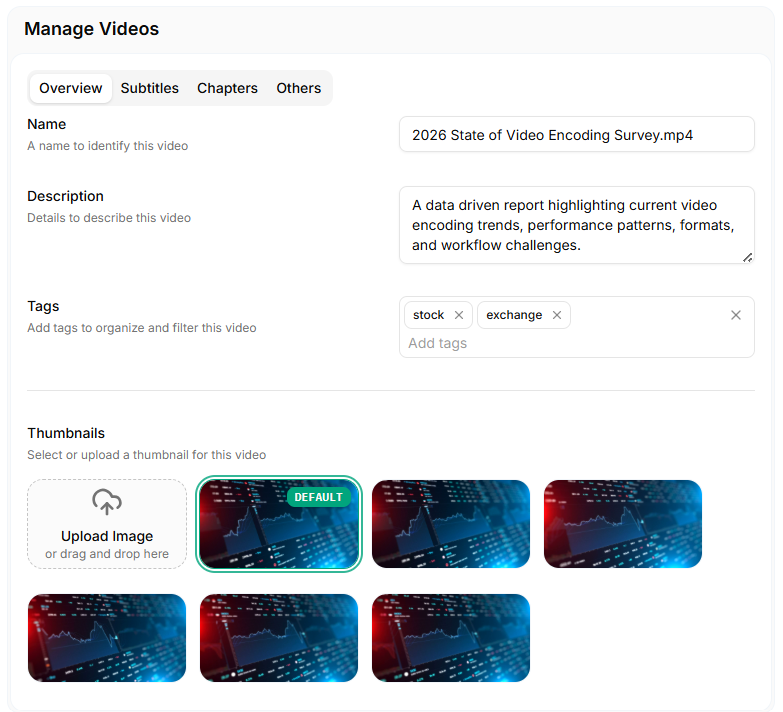Click the description resize handle
Viewport: 783px width, 712px height.
(x=747, y=258)
